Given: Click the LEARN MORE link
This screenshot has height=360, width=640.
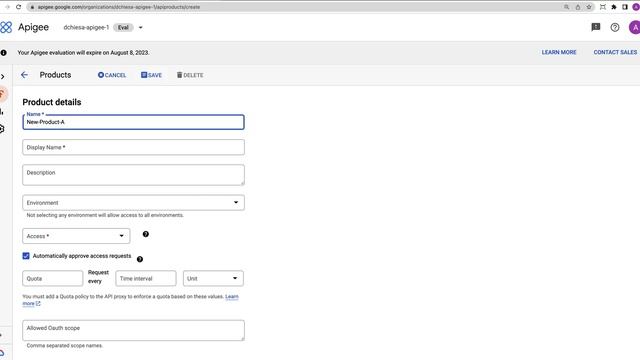Looking at the screenshot, I should pos(559,52).
